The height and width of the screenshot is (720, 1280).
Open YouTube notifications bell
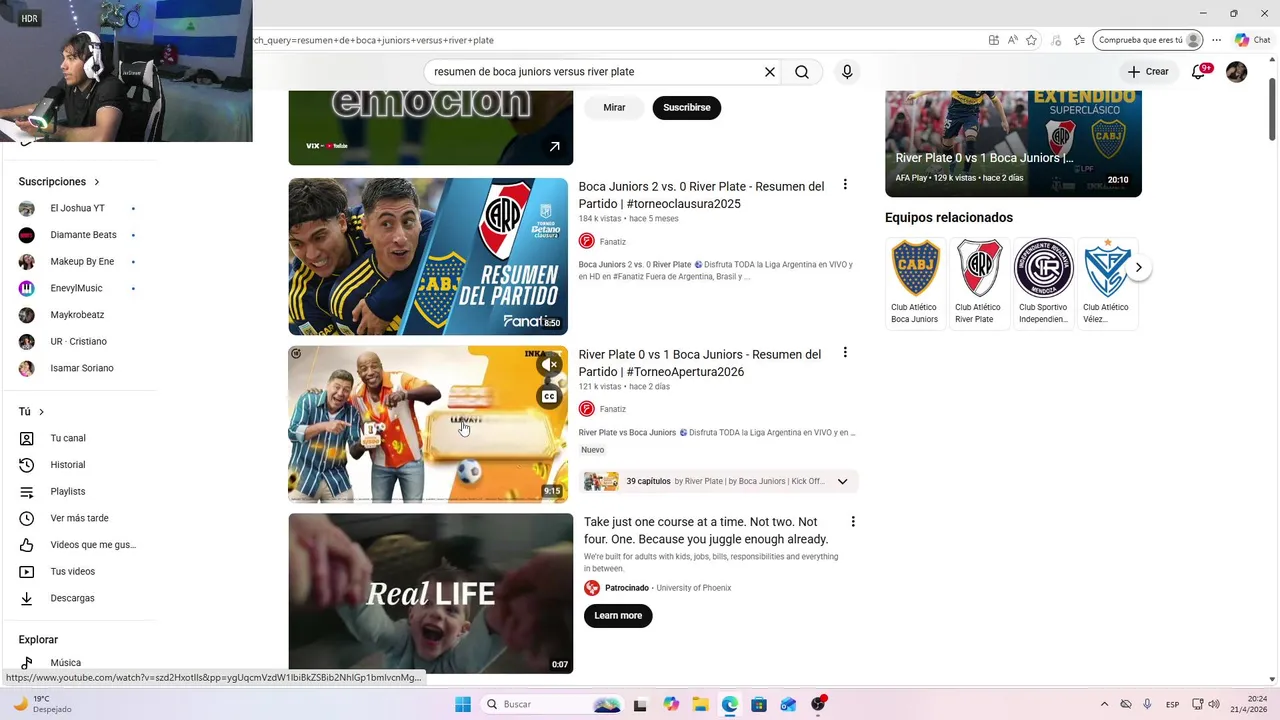pos(1199,72)
